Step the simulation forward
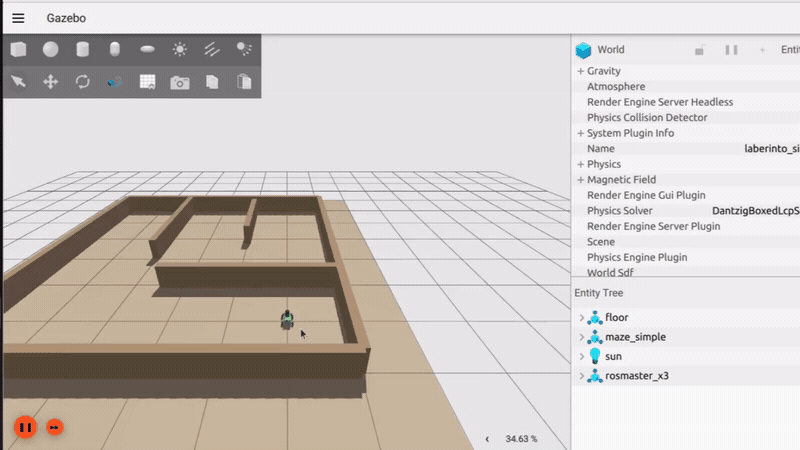The image size is (800, 450). [x=55, y=427]
